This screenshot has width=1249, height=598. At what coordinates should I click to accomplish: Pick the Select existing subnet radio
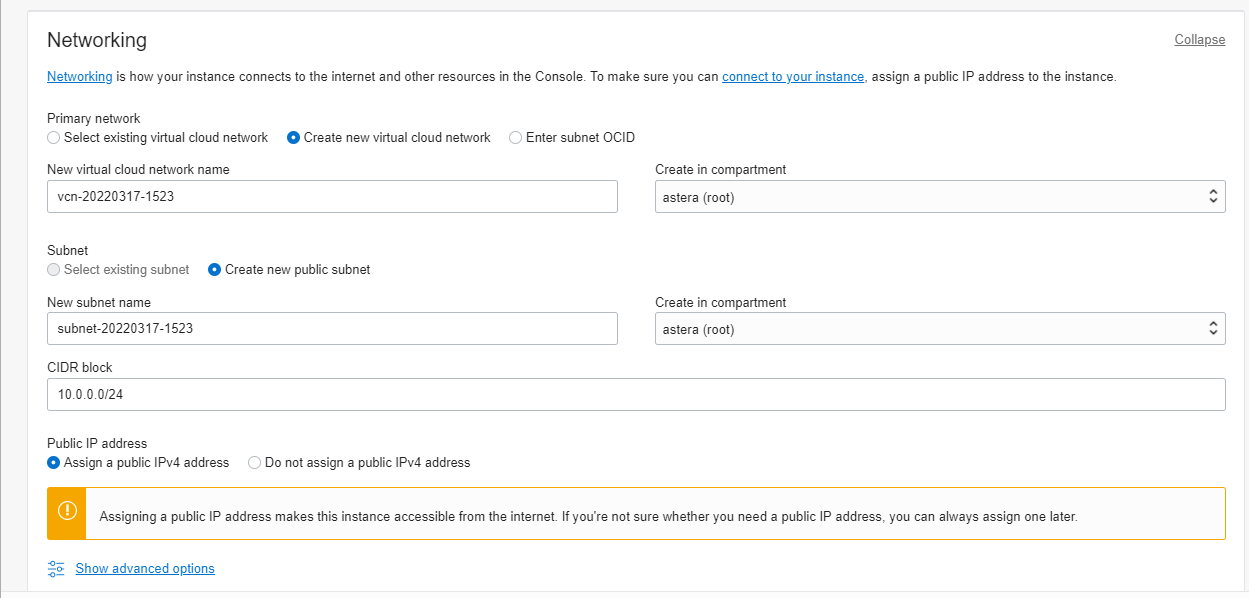click(54, 270)
